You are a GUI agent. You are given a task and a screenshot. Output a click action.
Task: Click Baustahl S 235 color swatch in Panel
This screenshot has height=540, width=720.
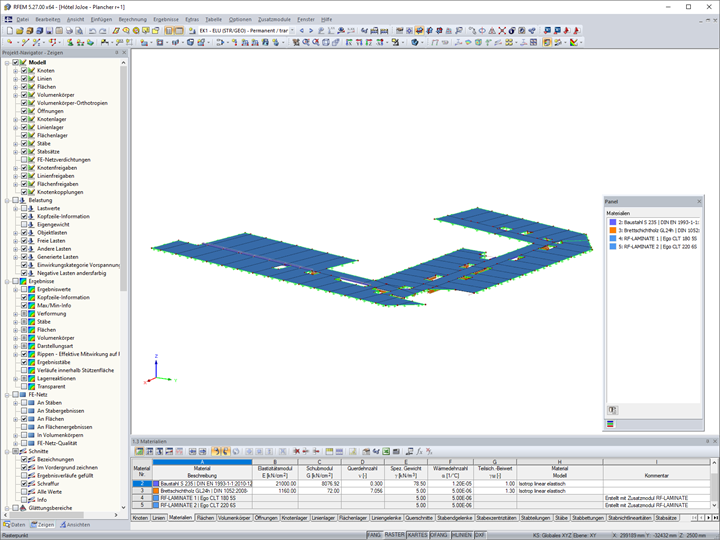[613, 222]
